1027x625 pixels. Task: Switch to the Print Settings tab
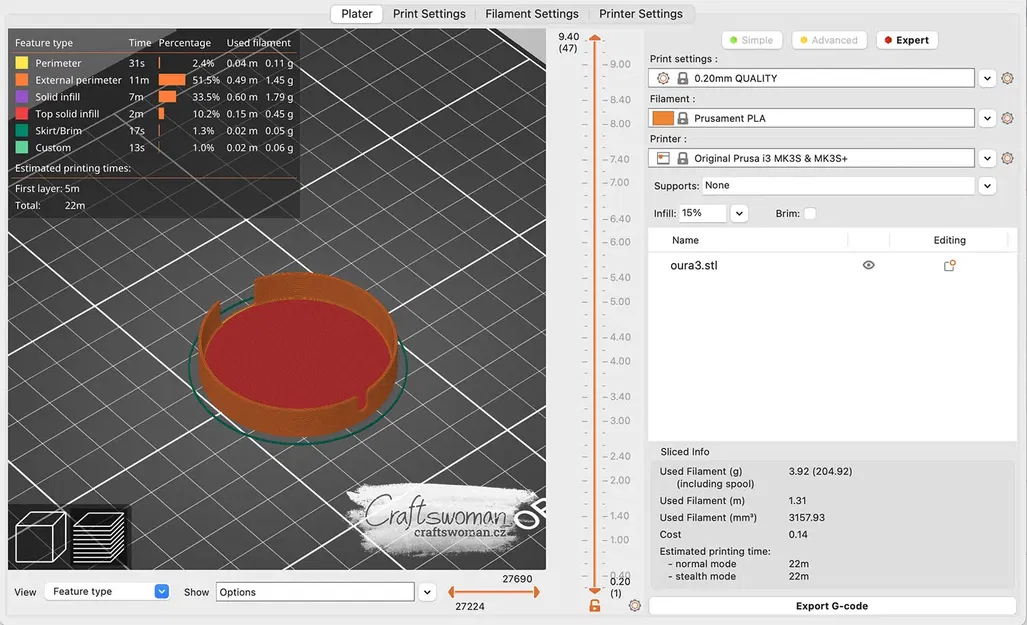(429, 14)
